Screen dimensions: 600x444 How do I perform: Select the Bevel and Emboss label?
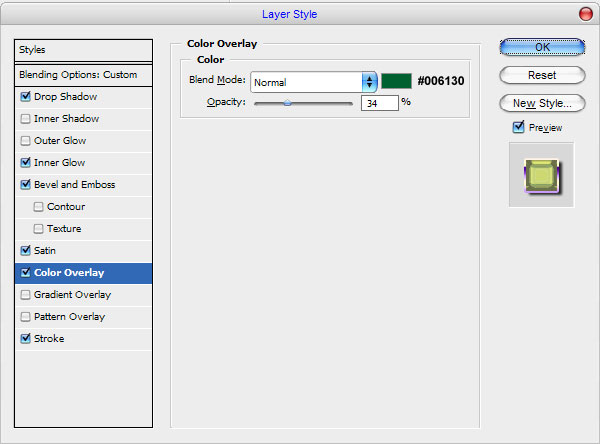tap(75, 184)
